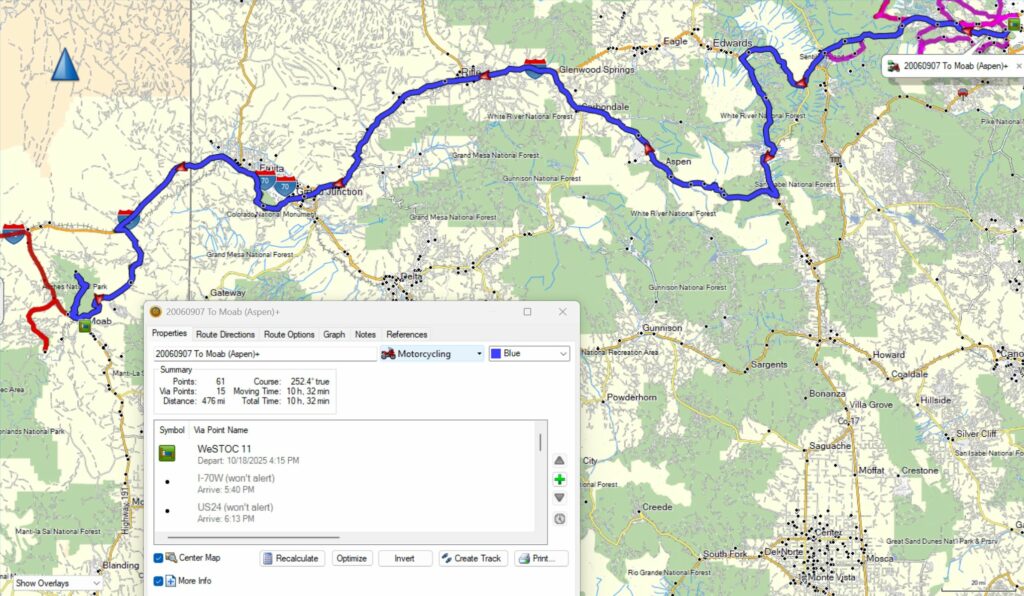Click the motorcycle activity profile icon
This screenshot has width=1024, height=596.
click(388, 354)
